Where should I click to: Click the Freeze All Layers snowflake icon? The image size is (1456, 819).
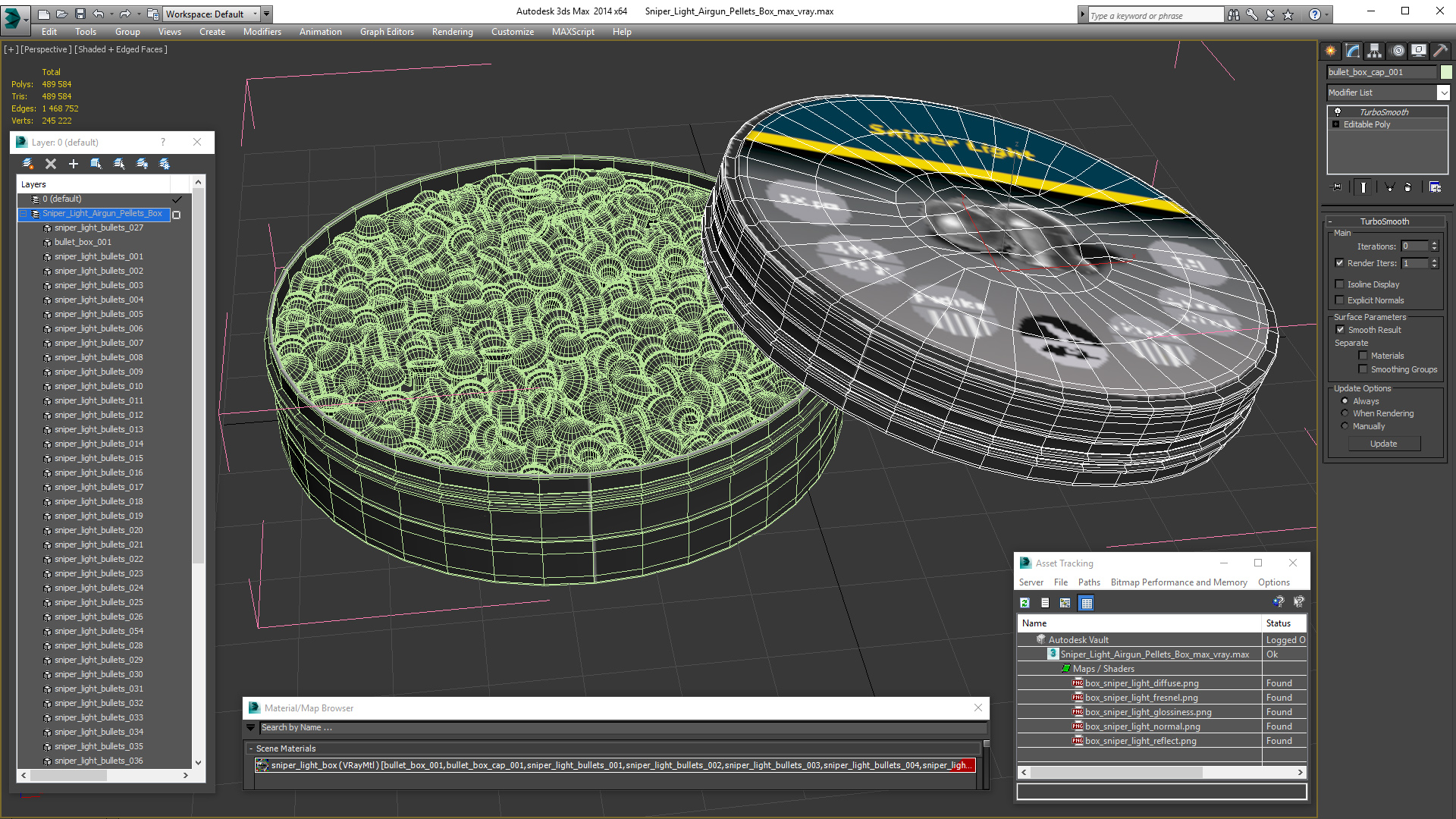(x=165, y=164)
